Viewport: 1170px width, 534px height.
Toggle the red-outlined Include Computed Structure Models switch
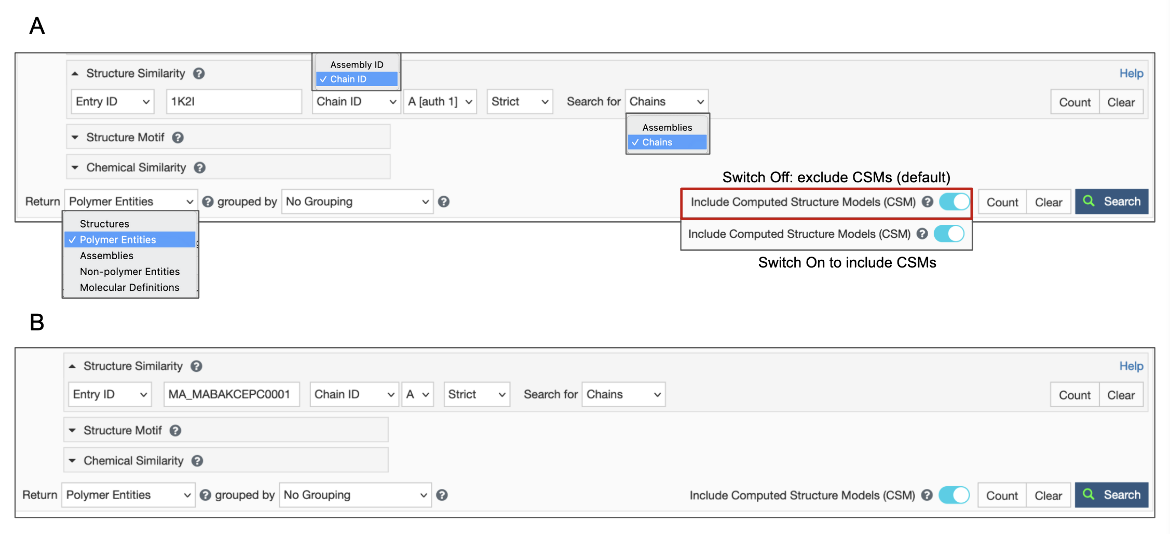pos(954,202)
